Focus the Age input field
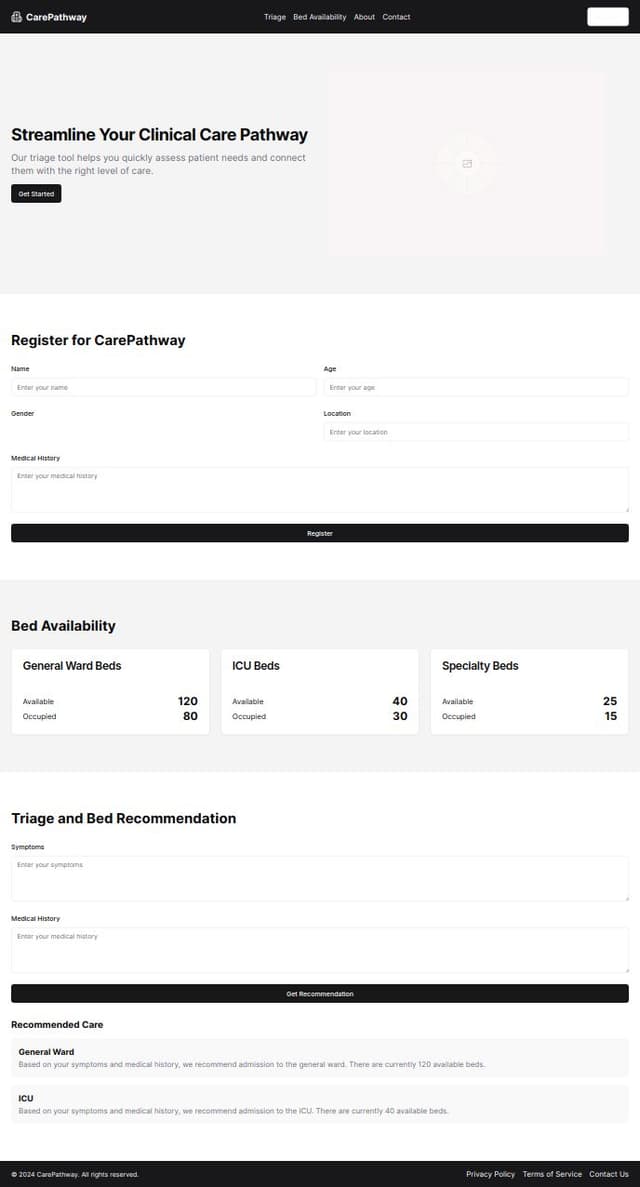This screenshot has height=1187, width=640. (x=476, y=387)
